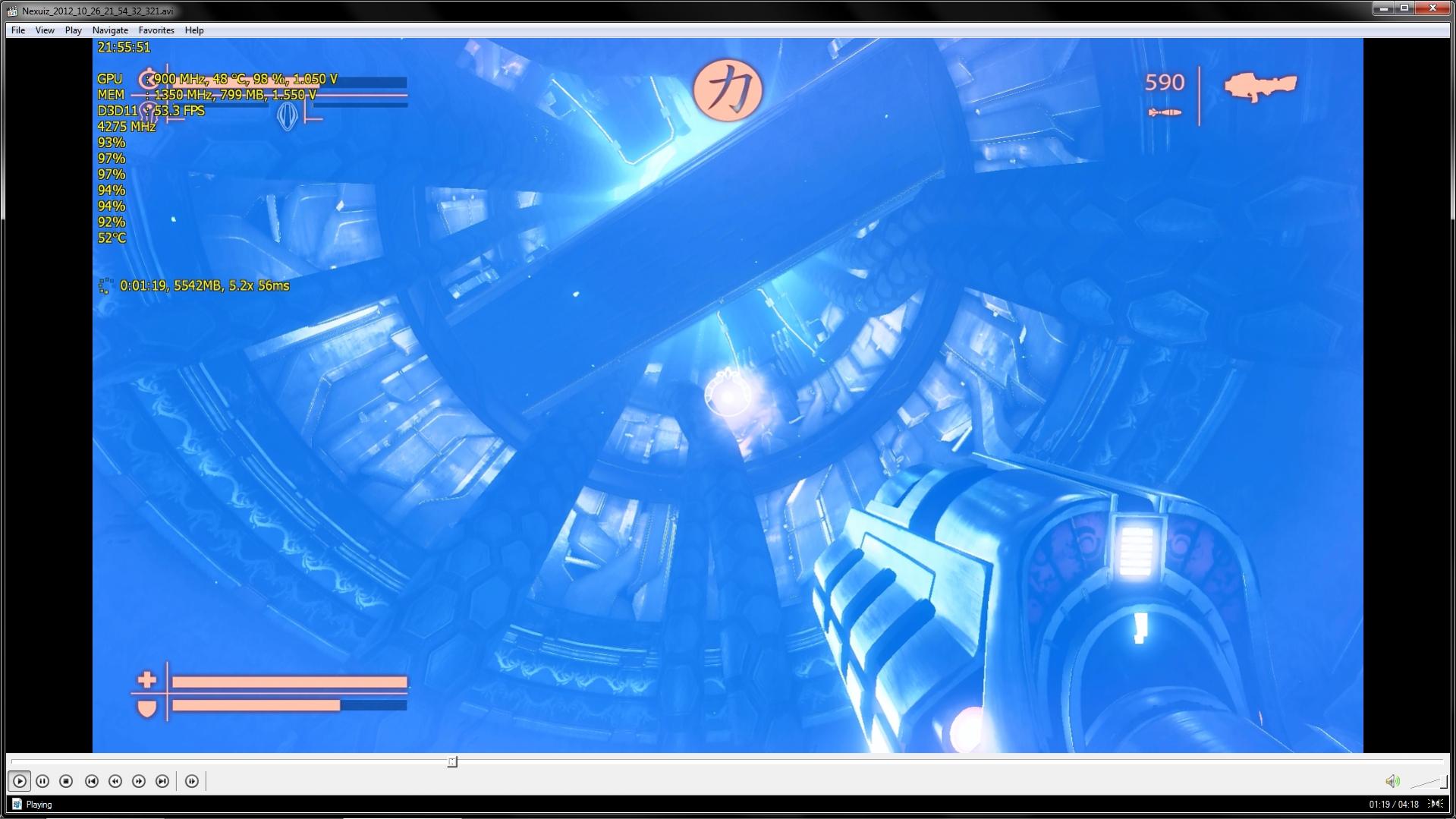Click the 4275 MHz overlay reading

tap(126, 127)
